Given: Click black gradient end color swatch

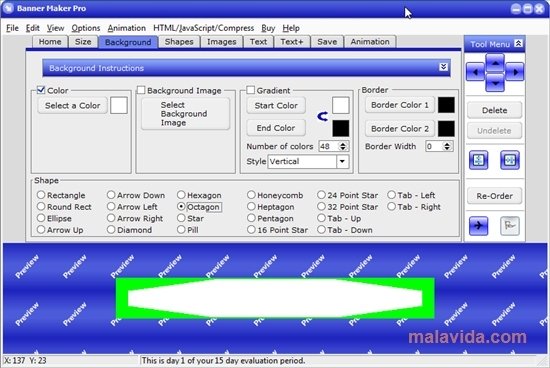Looking at the screenshot, I should 341,128.
